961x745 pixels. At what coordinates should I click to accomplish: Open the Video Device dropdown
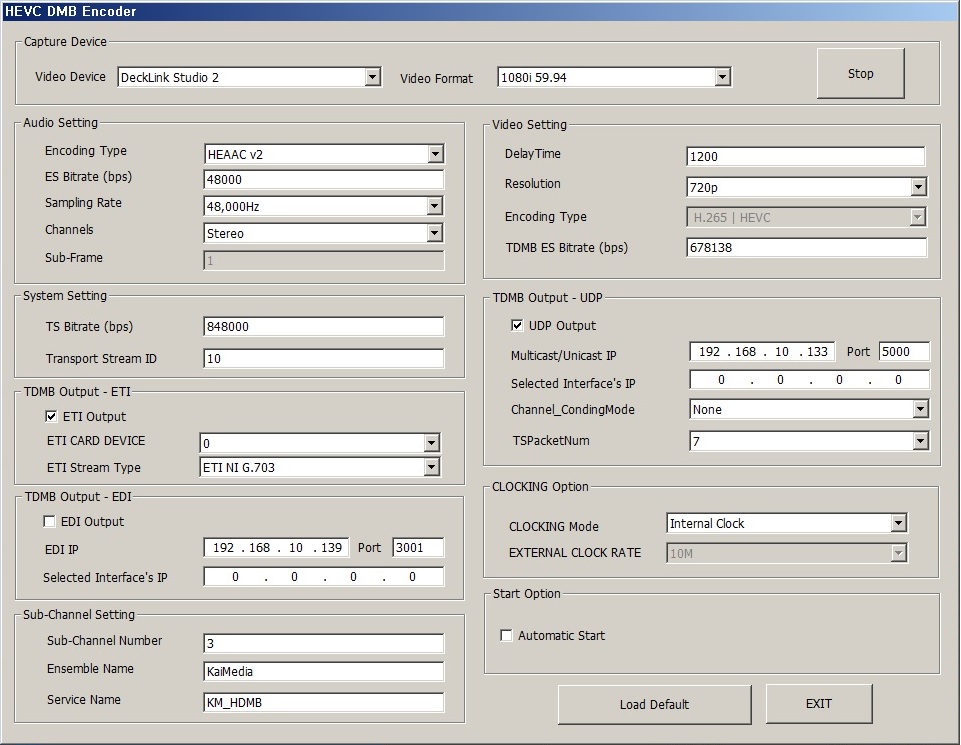point(372,77)
